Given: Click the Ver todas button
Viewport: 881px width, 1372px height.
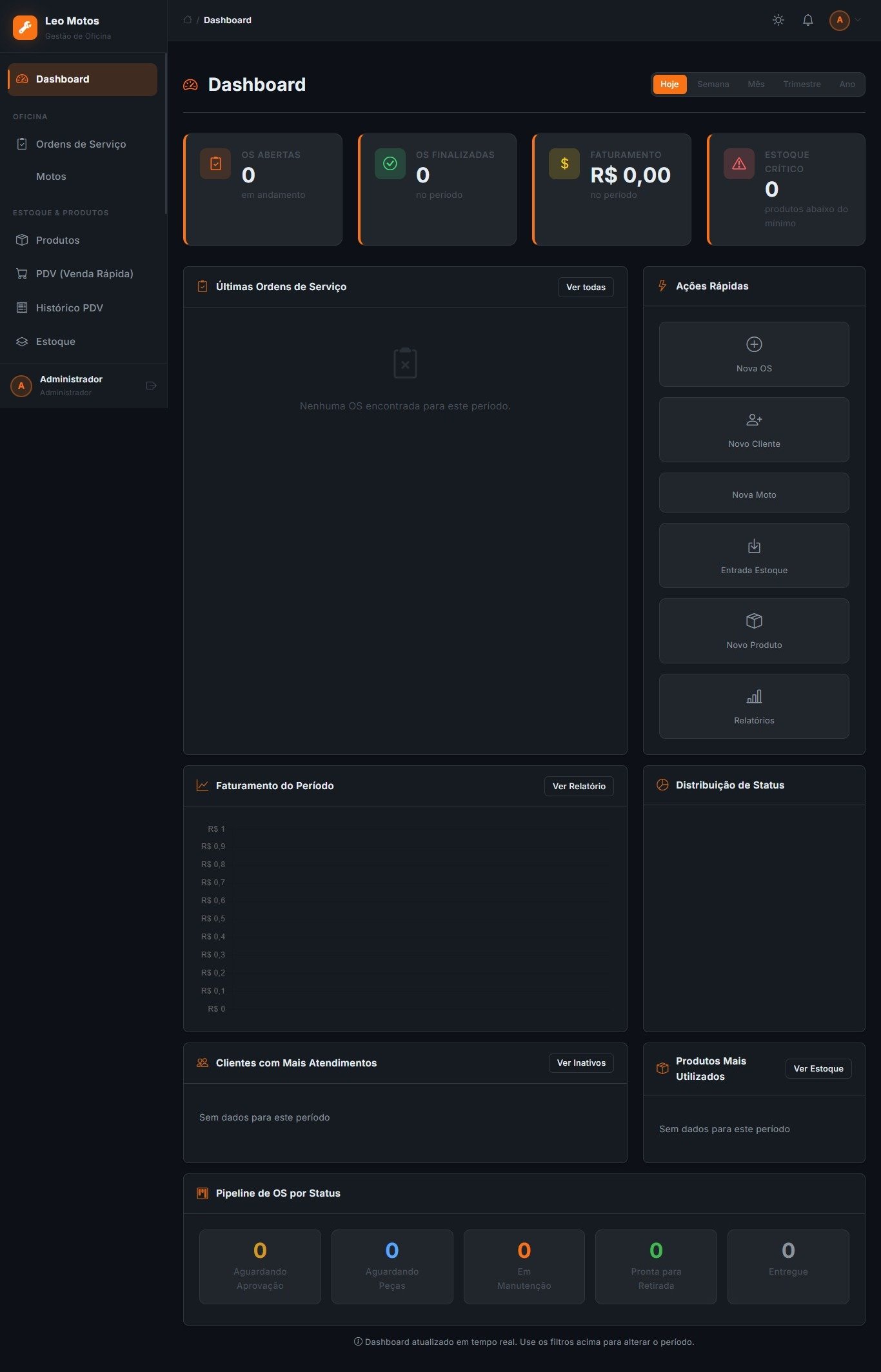Looking at the screenshot, I should (586, 288).
